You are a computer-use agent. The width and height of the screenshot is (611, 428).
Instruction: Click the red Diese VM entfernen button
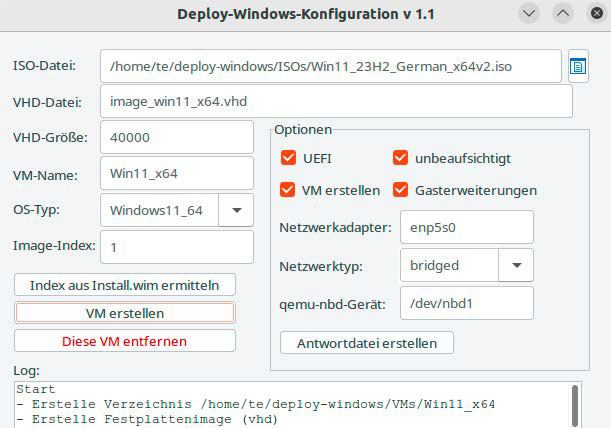pyautogui.click(x=125, y=341)
